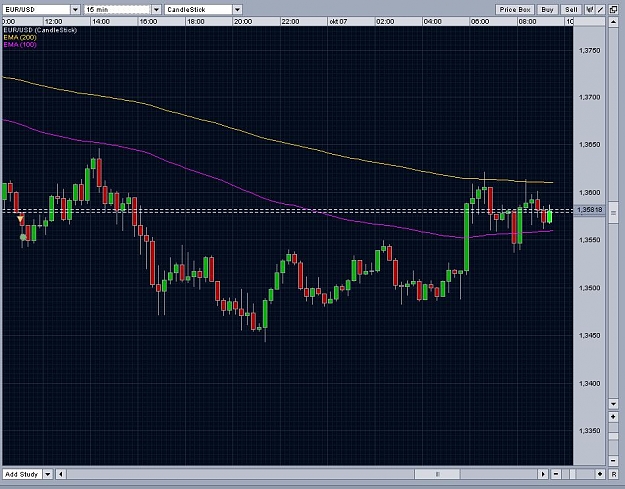Click the horizontal zoom in plus button
625x489 pixels.
point(600,474)
